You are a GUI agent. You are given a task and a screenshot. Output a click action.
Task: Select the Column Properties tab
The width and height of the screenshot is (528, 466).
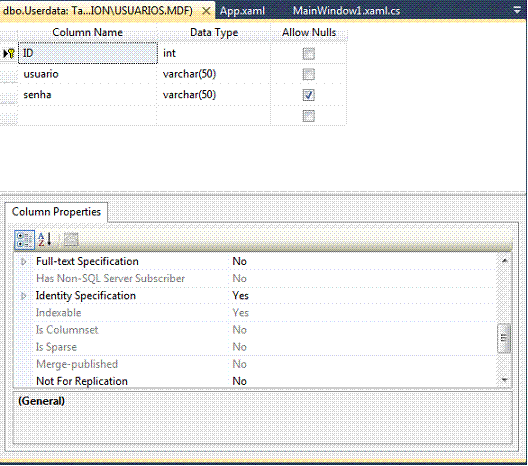56,212
